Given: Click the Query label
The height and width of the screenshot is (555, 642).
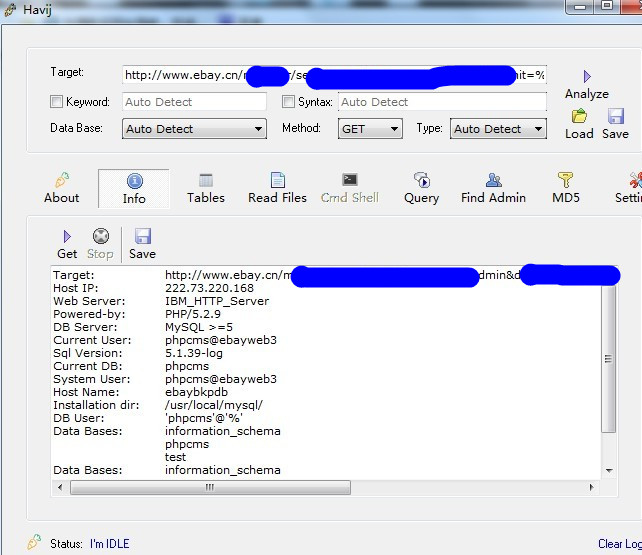Looking at the screenshot, I should (x=422, y=198).
